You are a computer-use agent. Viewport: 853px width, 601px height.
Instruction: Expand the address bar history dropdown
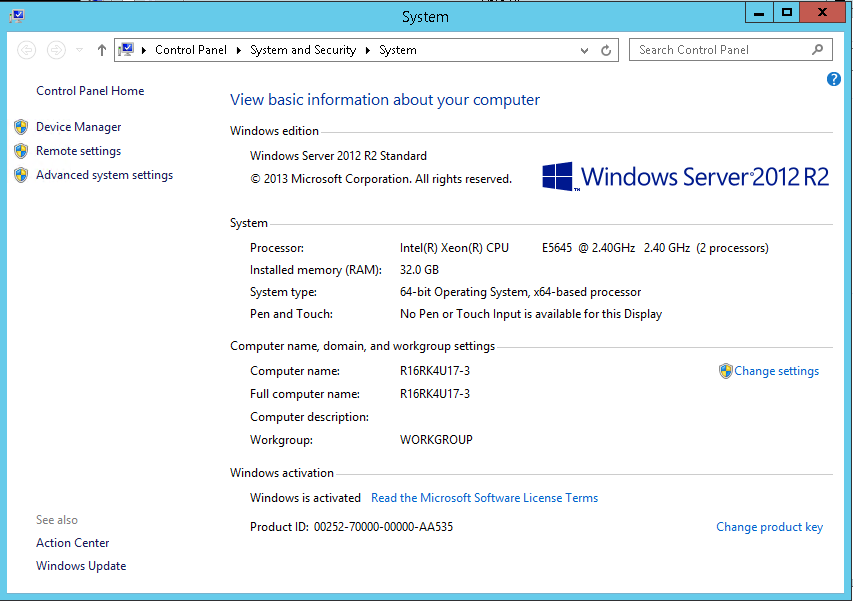[x=585, y=50]
